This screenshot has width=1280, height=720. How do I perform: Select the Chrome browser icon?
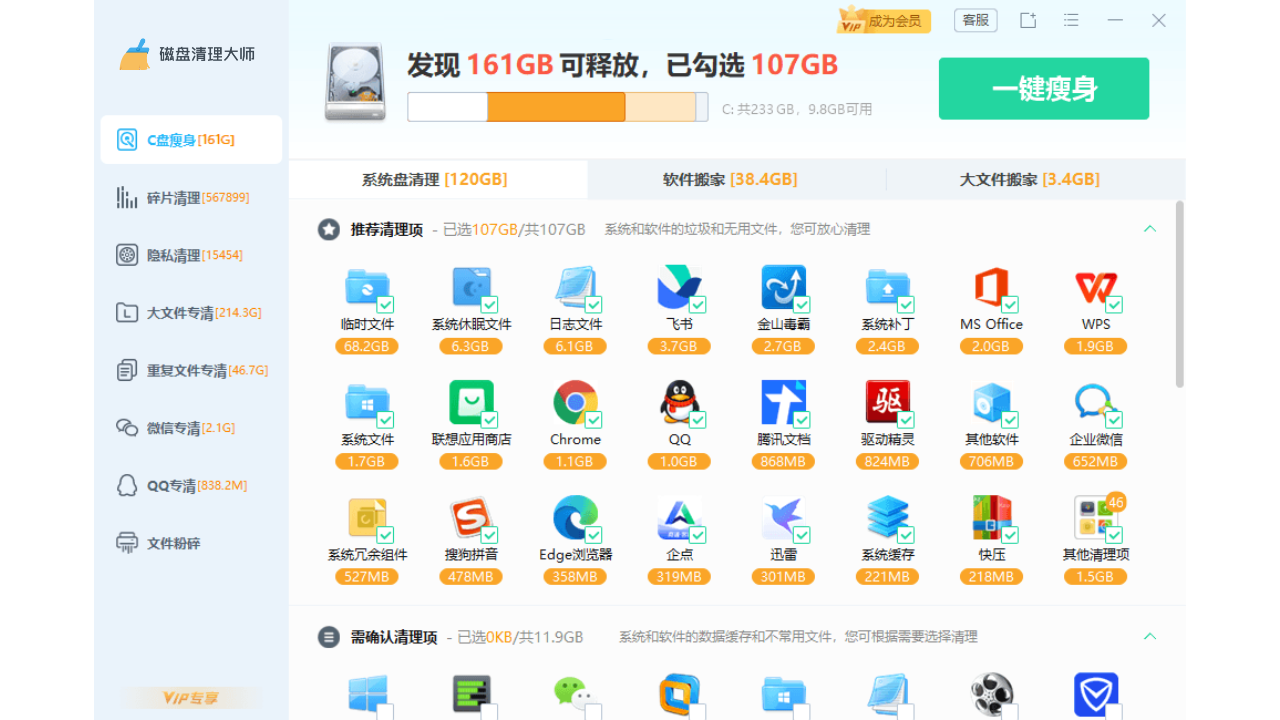click(x=575, y=403)
